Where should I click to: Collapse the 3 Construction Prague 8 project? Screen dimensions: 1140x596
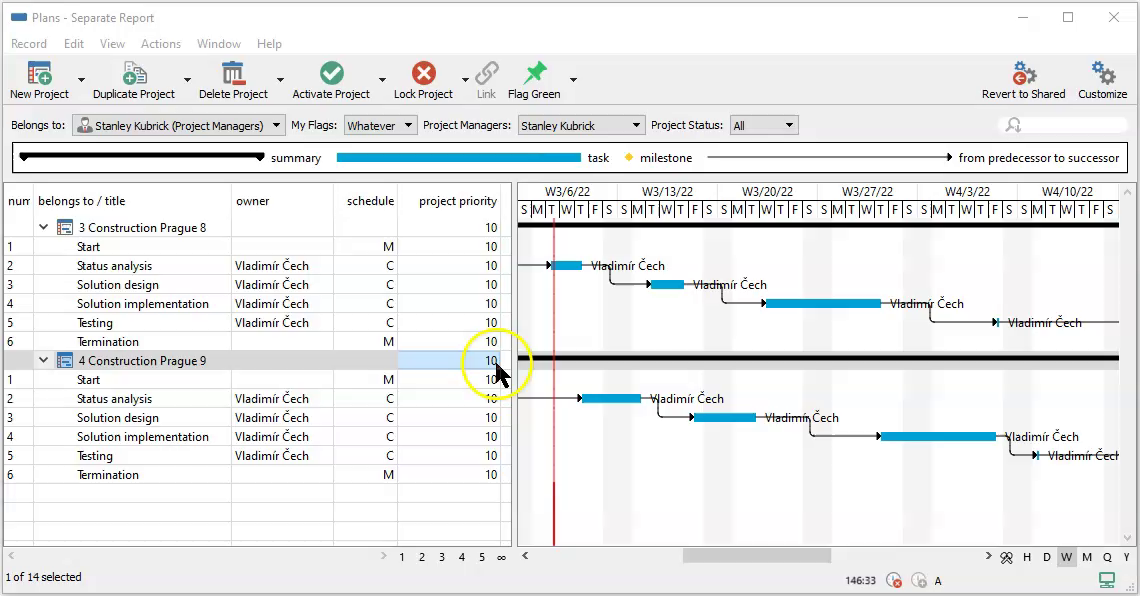(x=44, y=228)
